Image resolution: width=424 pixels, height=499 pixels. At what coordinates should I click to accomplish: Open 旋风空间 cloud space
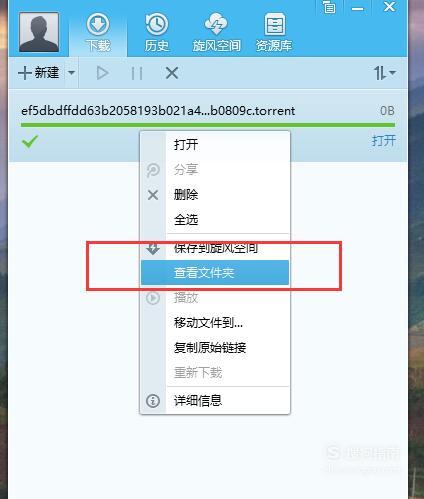pos(216,33)
